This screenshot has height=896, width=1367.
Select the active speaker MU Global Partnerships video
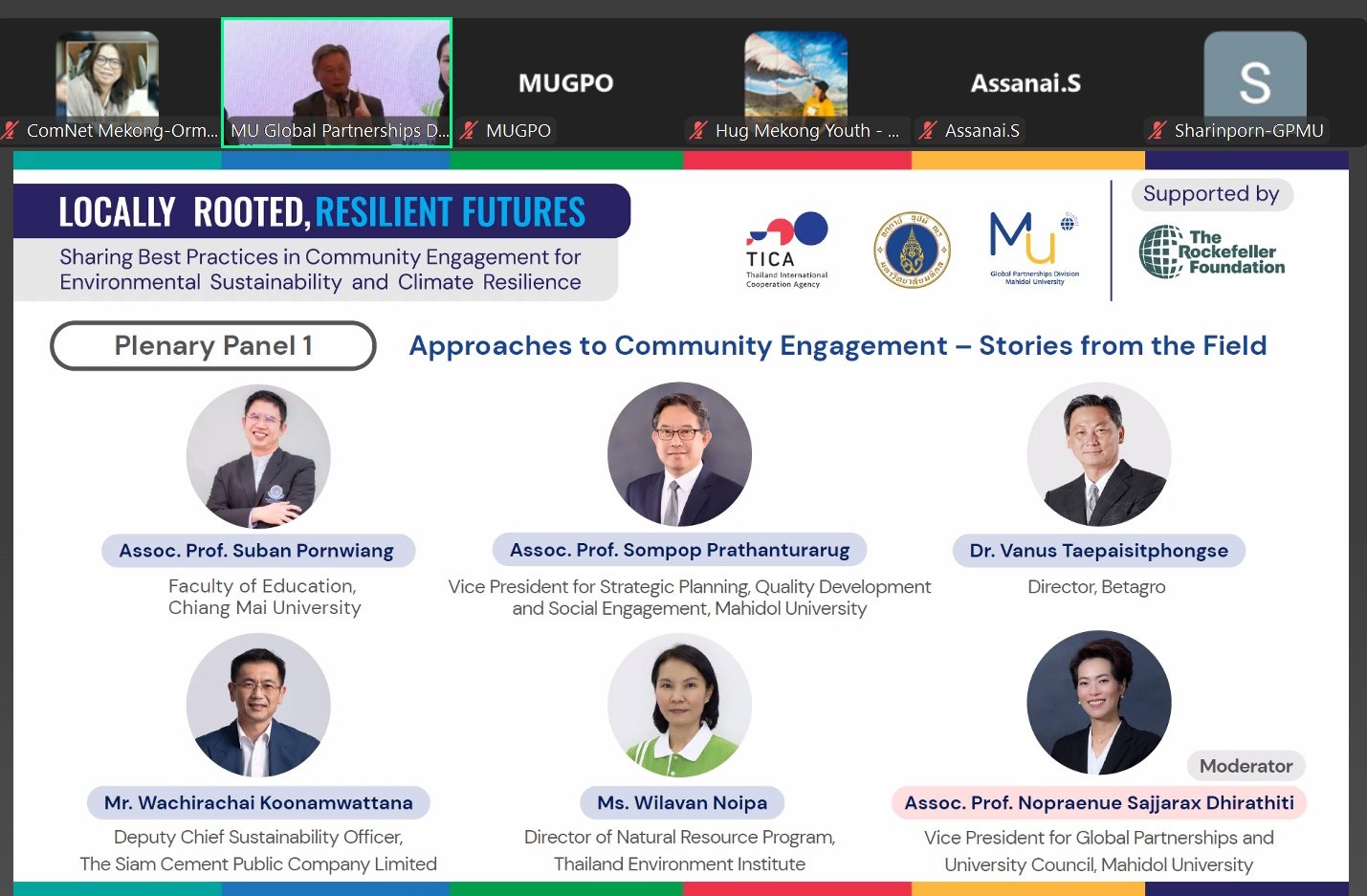coord(337,83)
